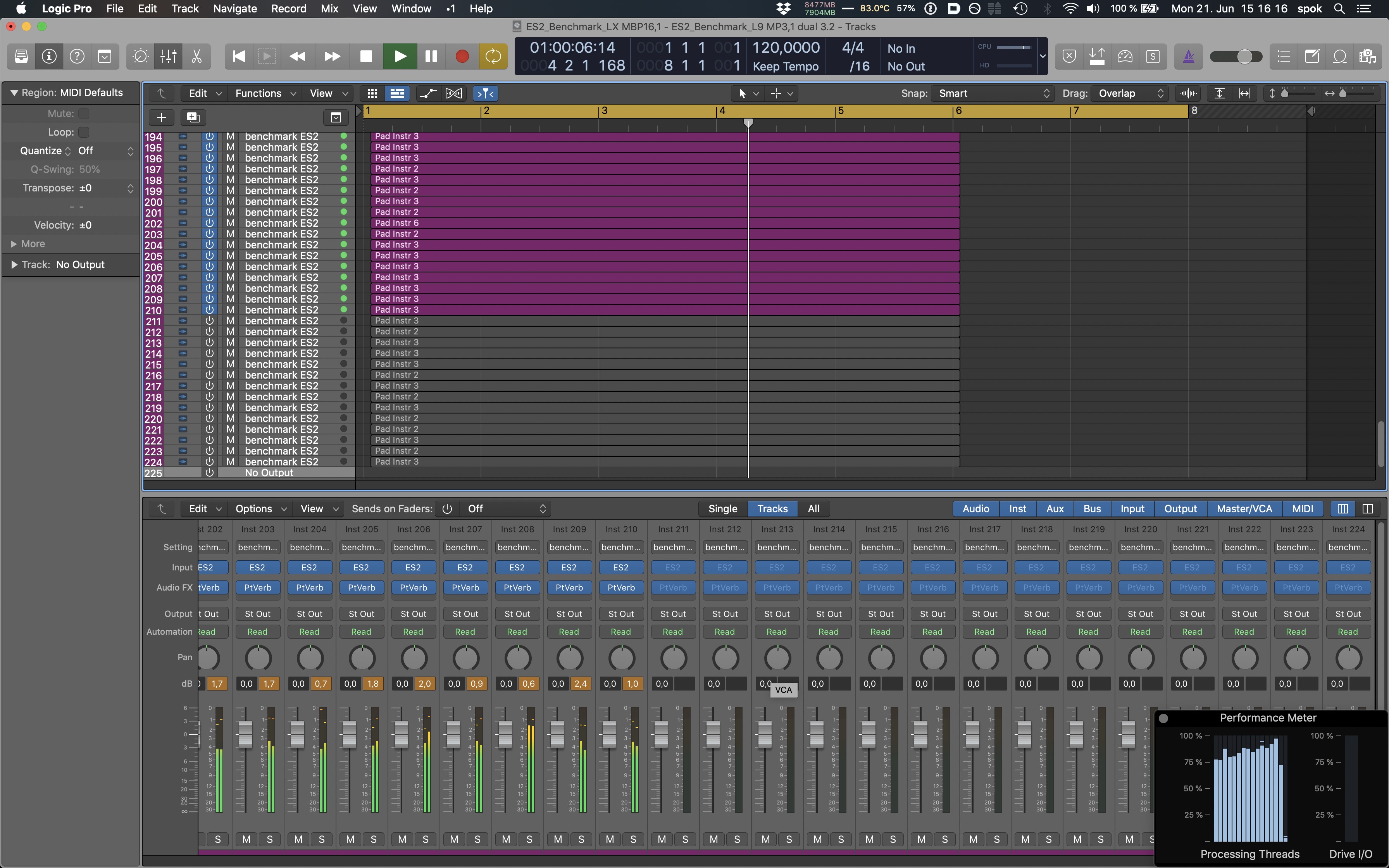This screenshot has height=868, width=1389.
Task: Click the ES2 instrument slot on Inst 205
Action: [x=361, y=567]
